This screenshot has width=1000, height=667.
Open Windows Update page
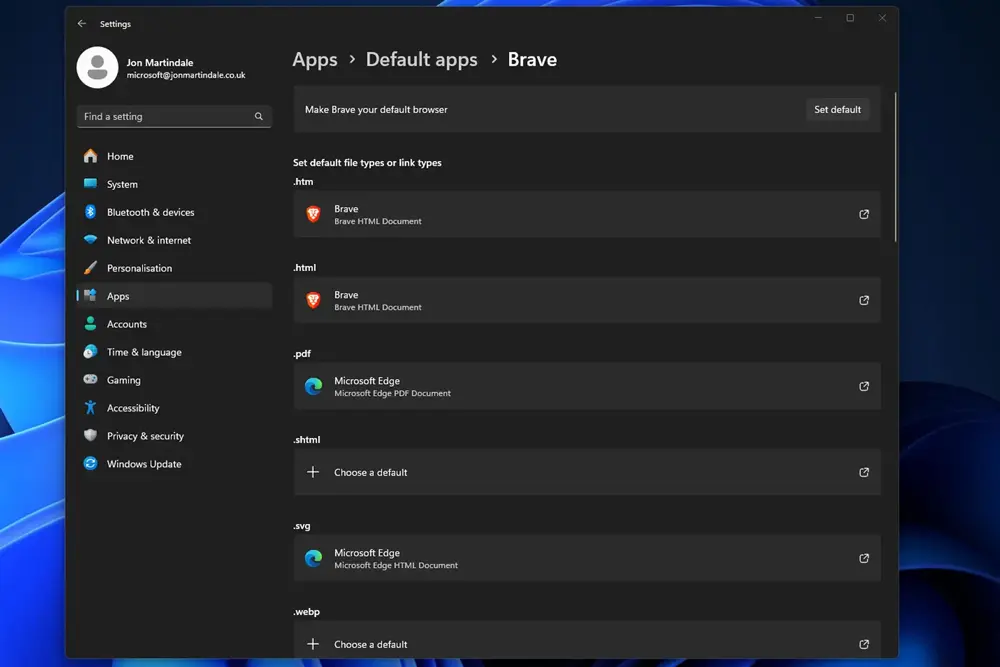point(174,464)
